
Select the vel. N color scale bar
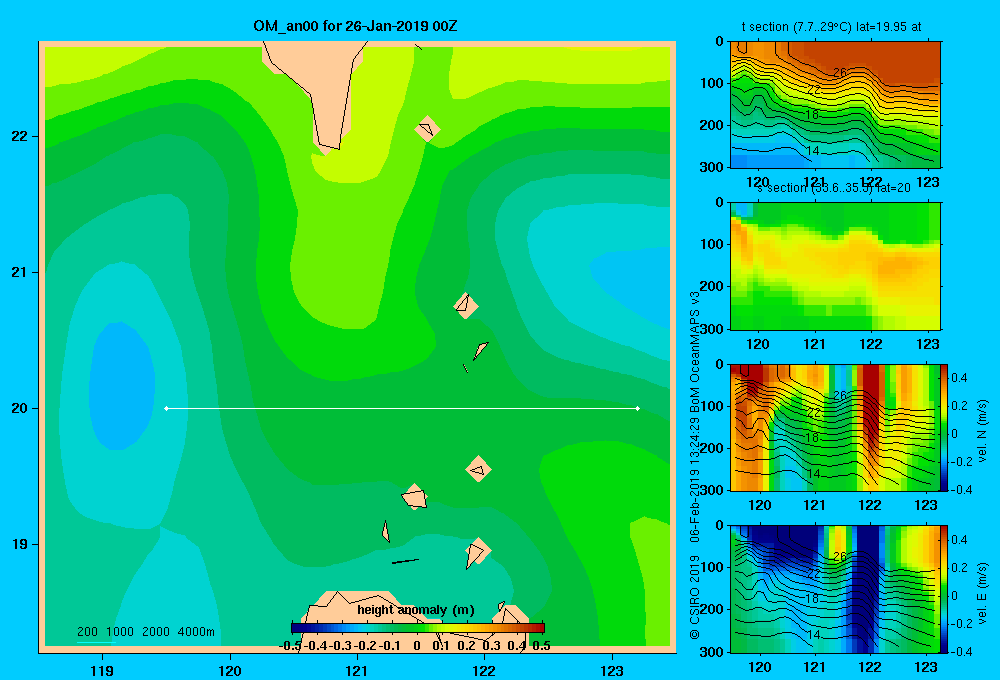[945, 427]
